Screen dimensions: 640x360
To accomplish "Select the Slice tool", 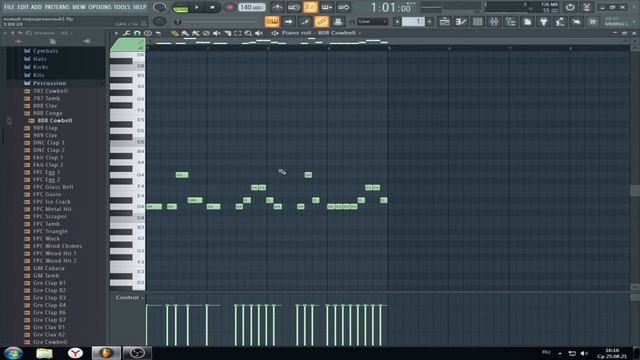I will click(227, 33).
